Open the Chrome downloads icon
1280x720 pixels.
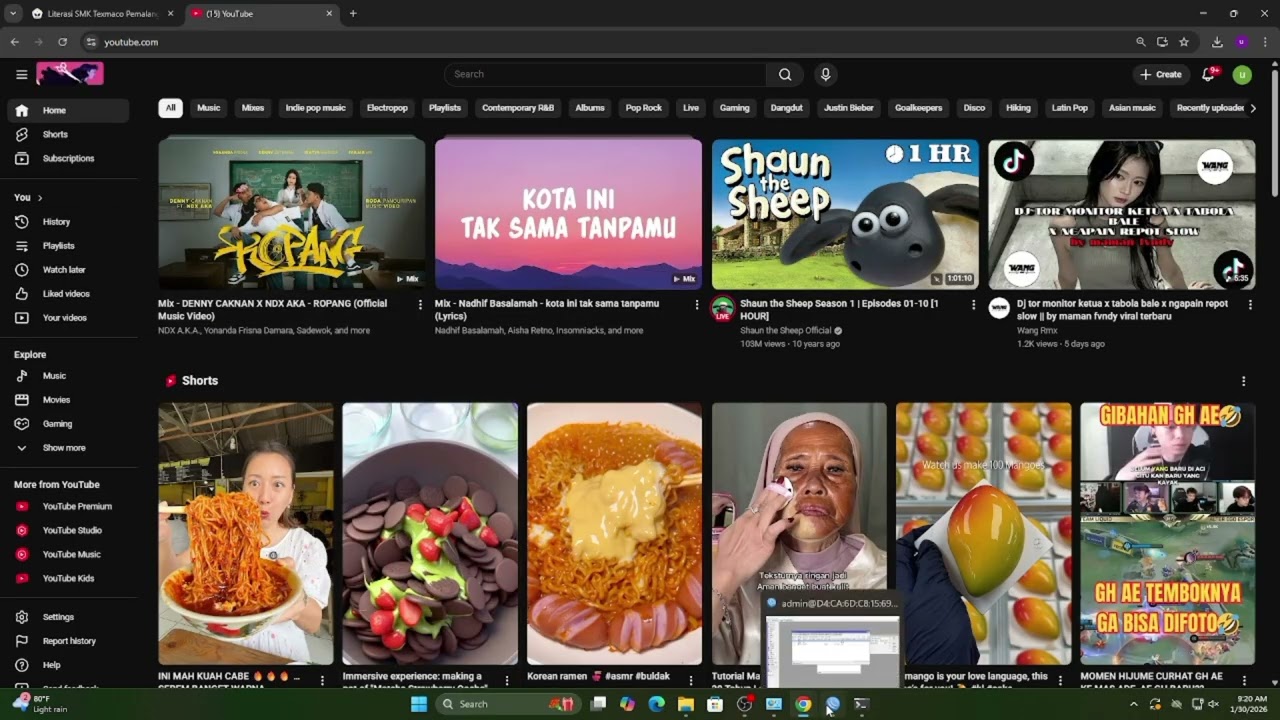pyautogui.click(x=1217, y=42)
